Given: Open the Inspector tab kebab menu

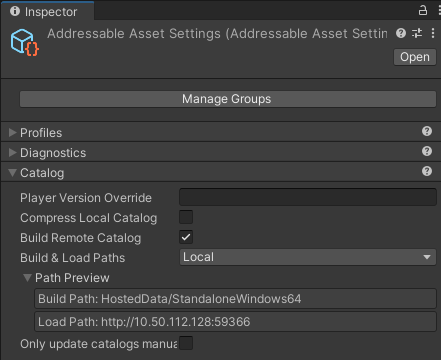Looking at the screenshot, I should click(439, 10).
